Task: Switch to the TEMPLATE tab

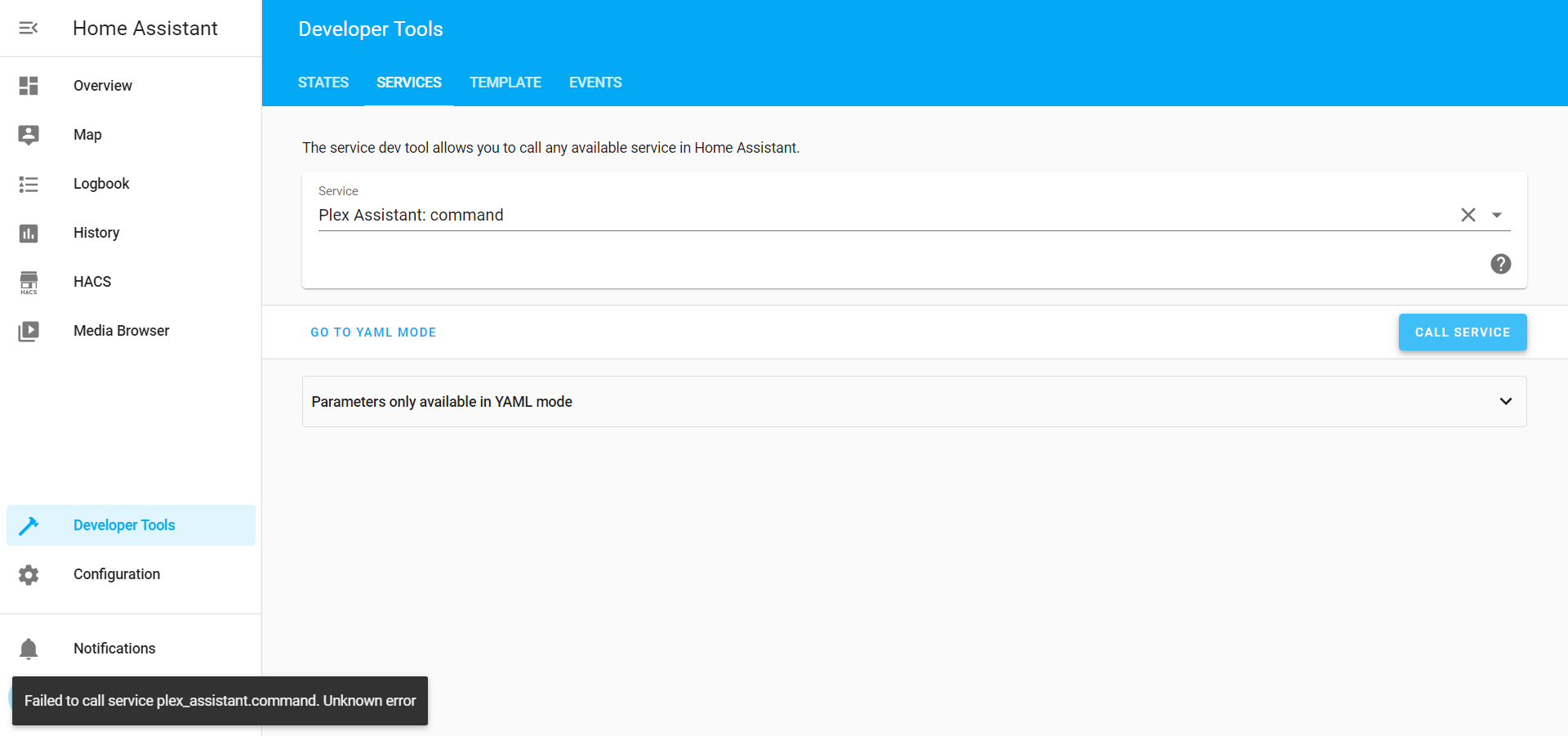Action: point(505,82)
